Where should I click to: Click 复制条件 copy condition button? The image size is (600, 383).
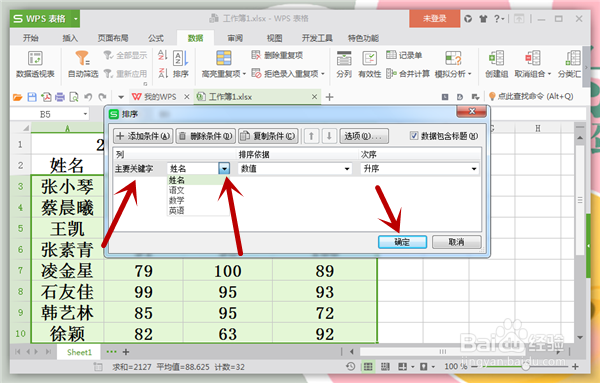pos(268,136)
